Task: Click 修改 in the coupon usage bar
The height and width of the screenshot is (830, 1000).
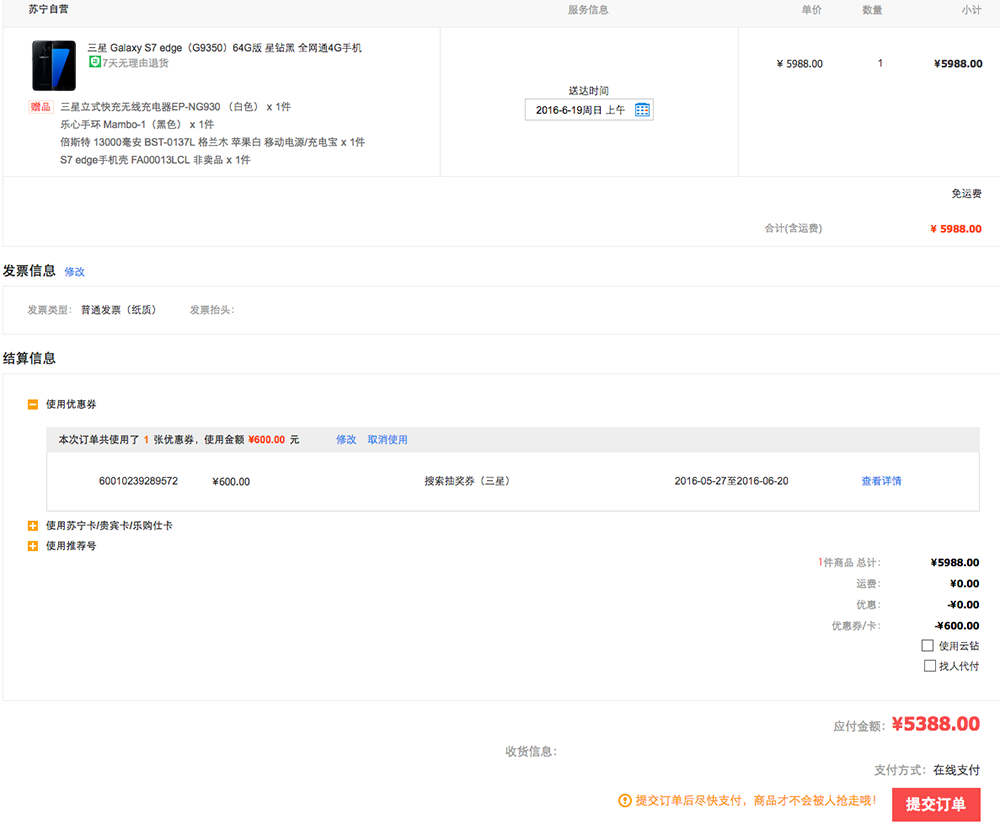Action: [x=346, y=440]
